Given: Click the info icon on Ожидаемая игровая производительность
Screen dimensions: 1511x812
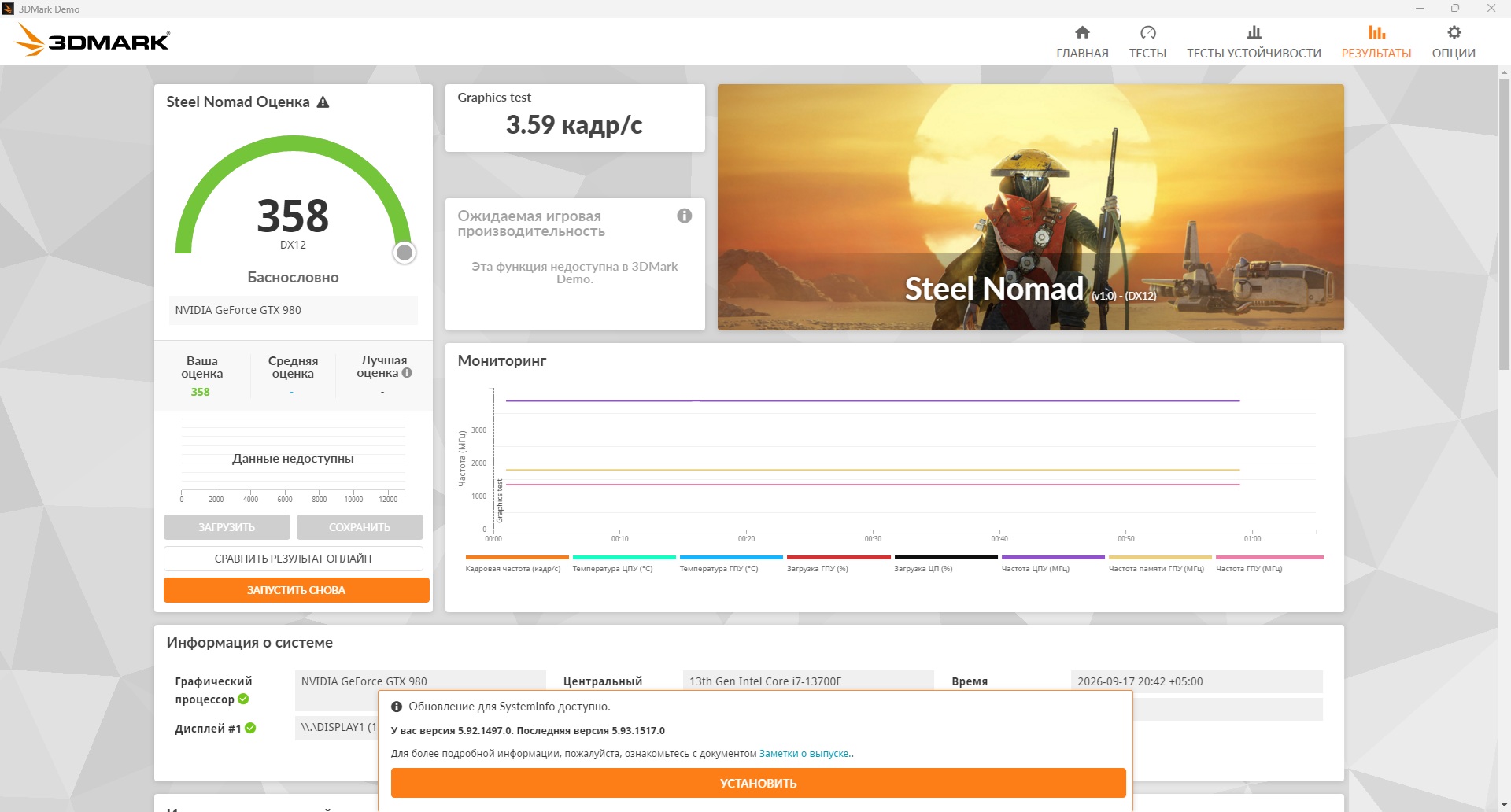Looking at the screenshot, I should coord(685,216).
